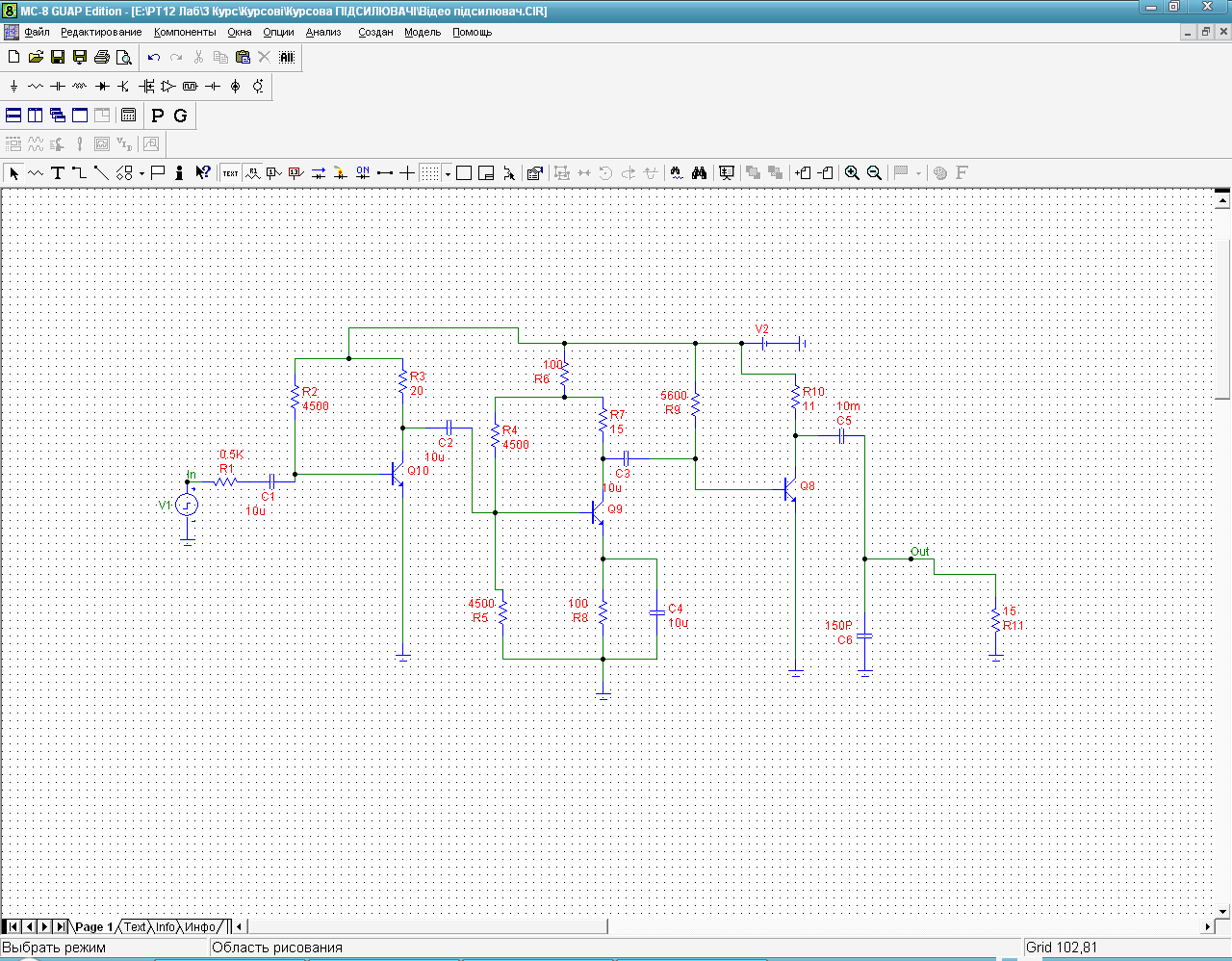Open the graphics shapes dropdown arrow

[141, 174]
